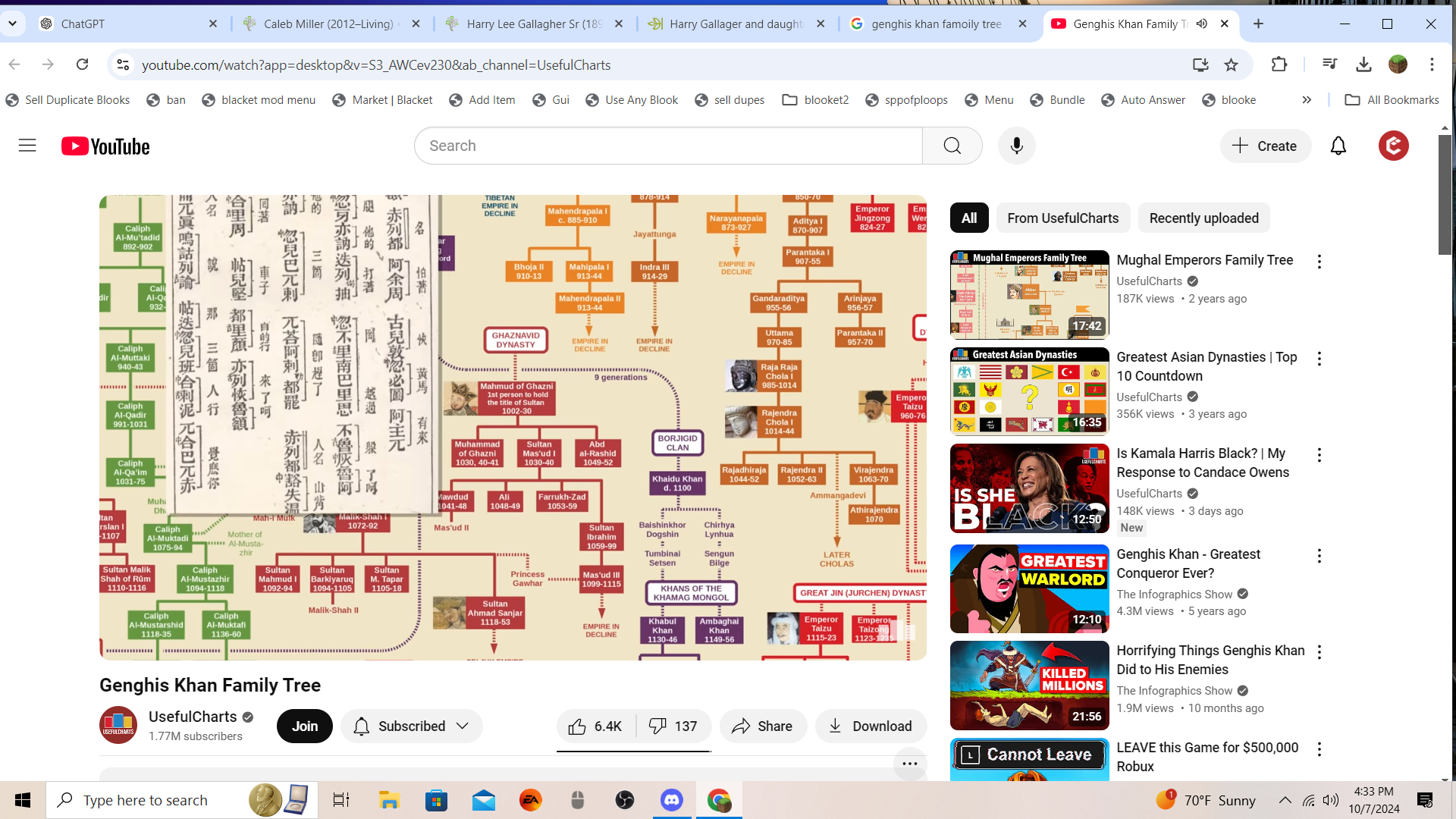Expand the Subscribed notification dropdown

pyautogui.click(x=463, y=726)
